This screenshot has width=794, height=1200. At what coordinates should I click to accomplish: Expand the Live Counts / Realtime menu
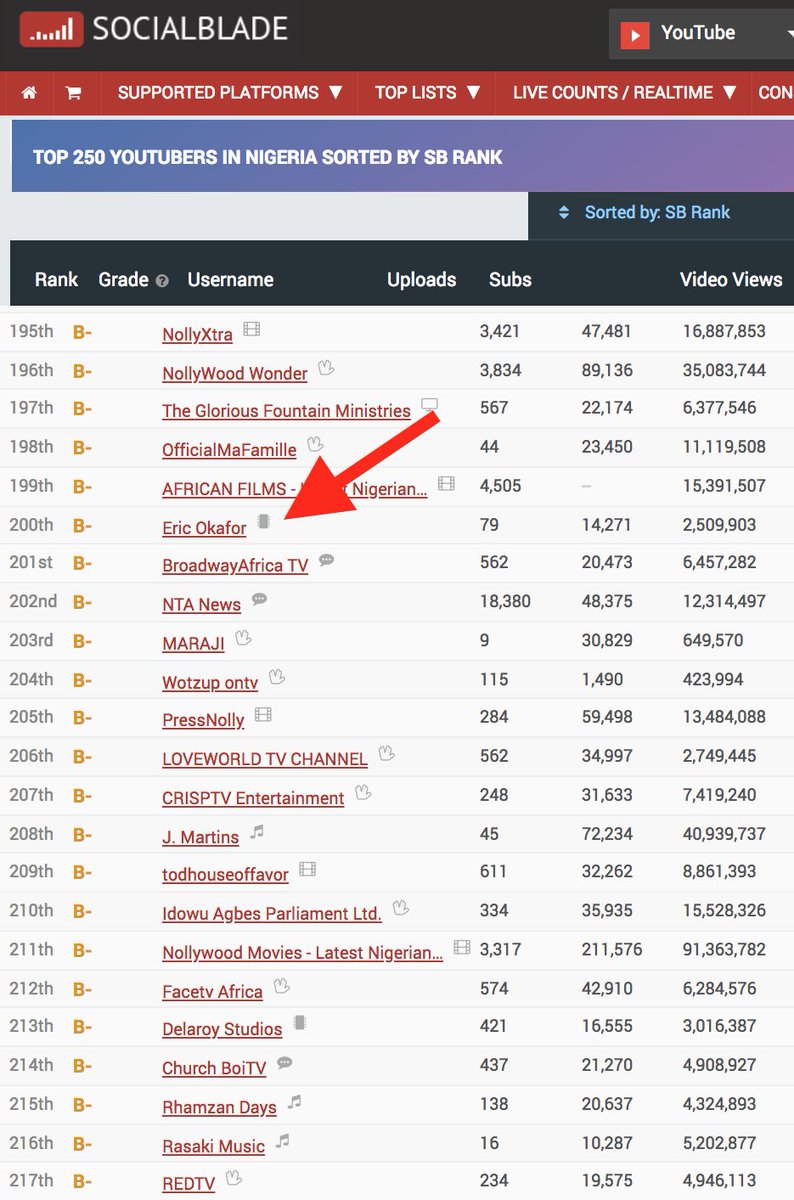pyautogui.click(x=624, y=93)
